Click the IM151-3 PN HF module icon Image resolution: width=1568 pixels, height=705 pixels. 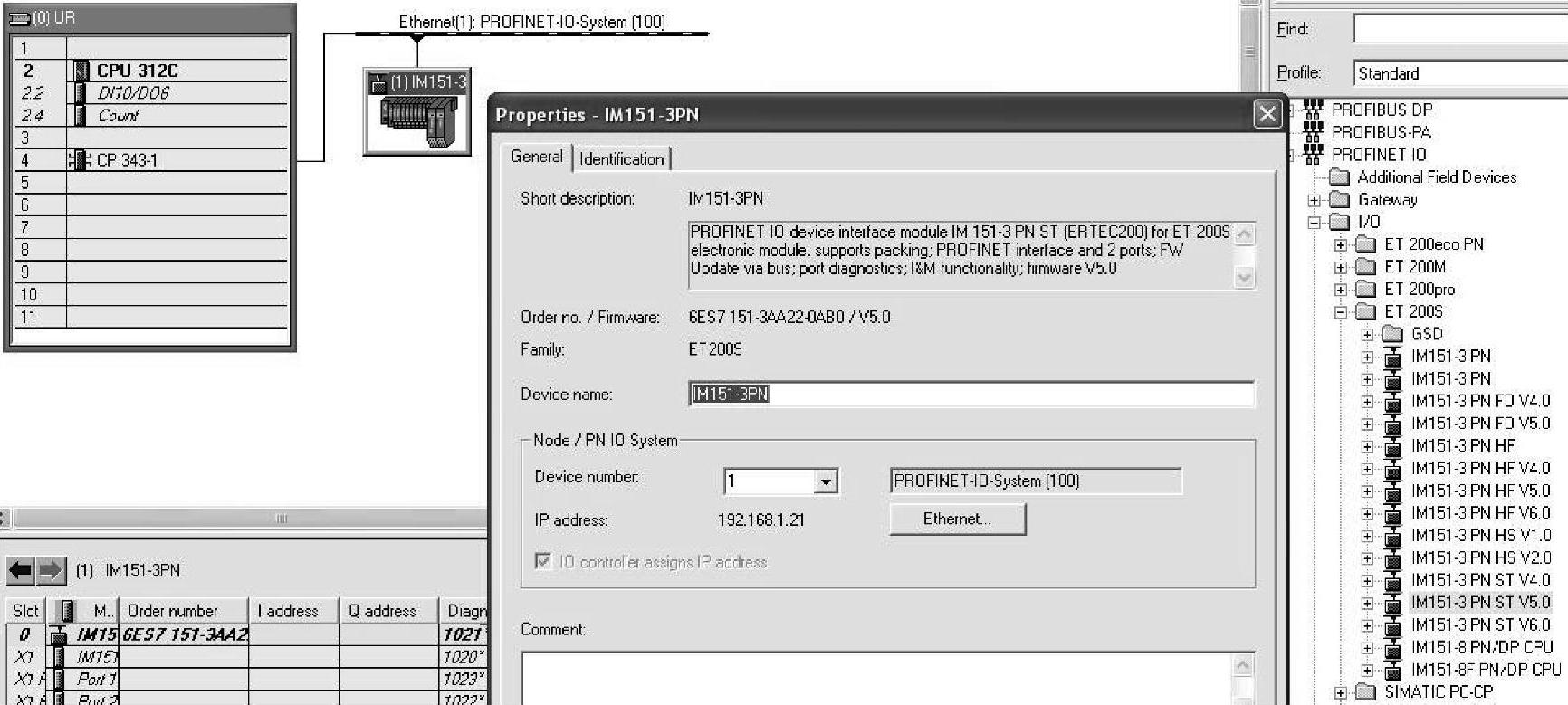pos(1393,446)
